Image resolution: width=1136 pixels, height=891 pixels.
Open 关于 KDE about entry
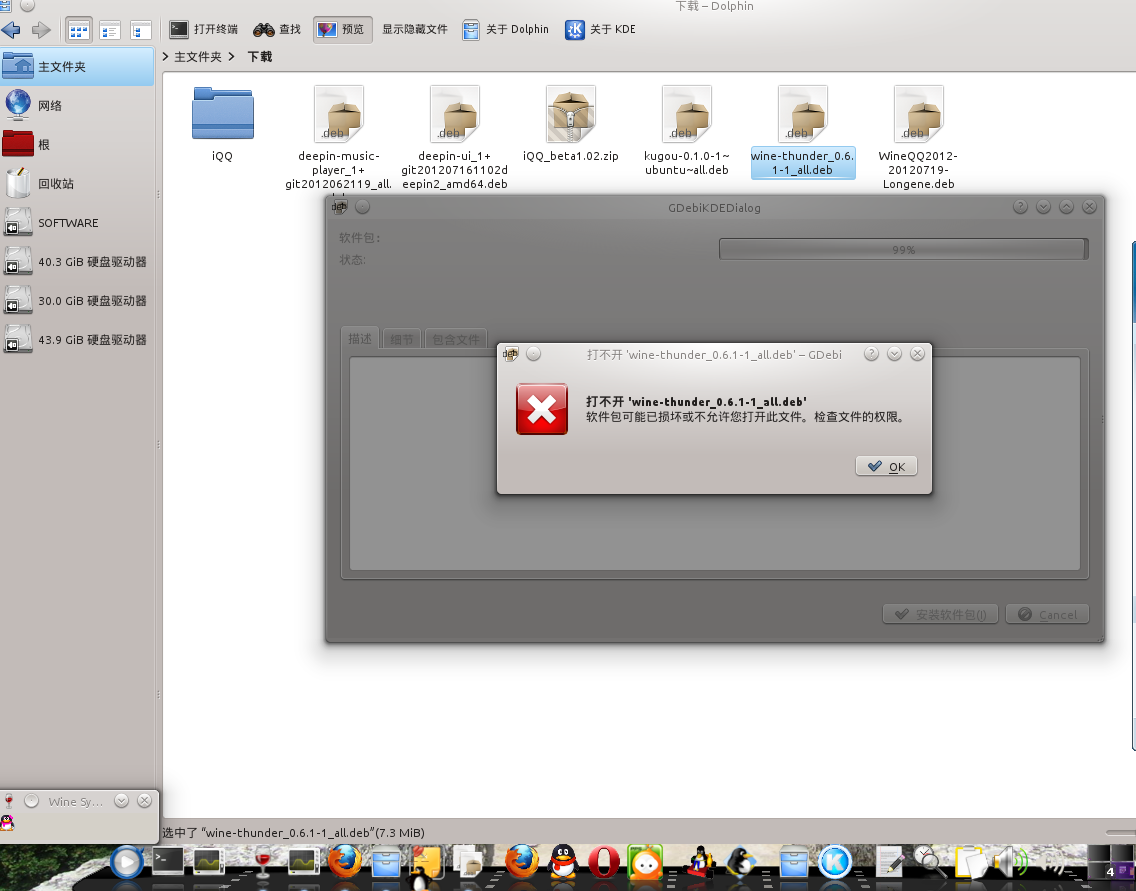point(601,30)
